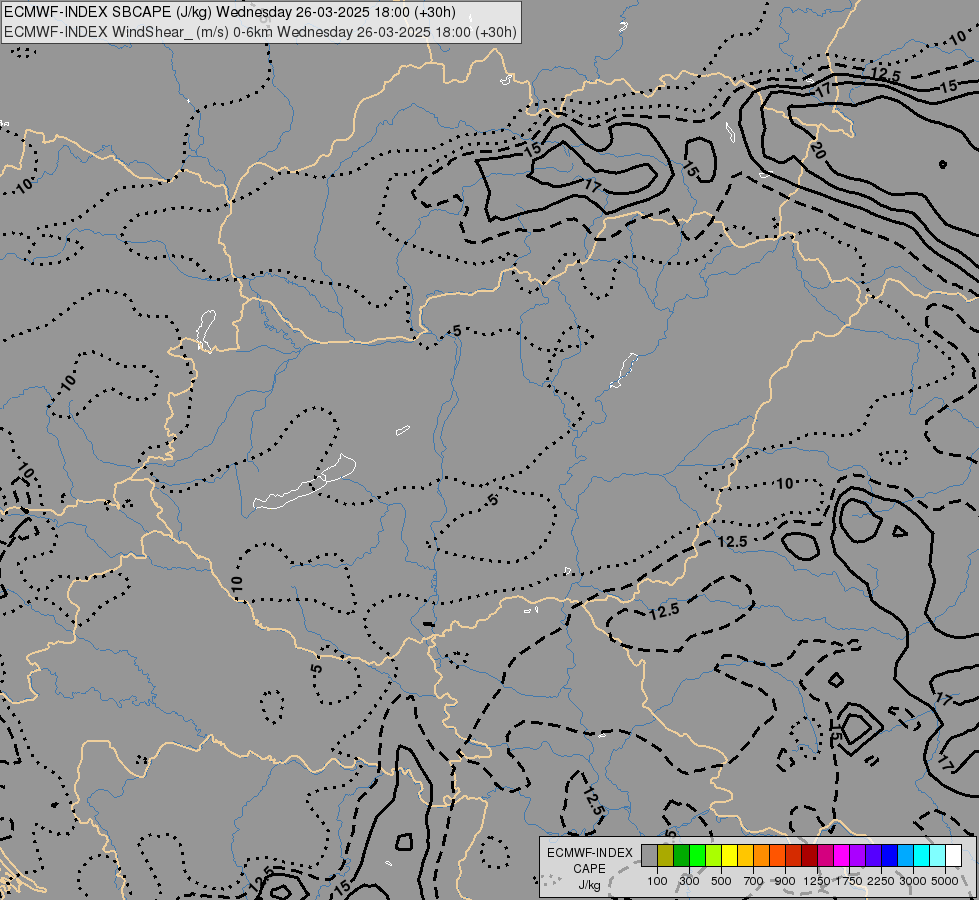979x900 pixels.
Task: Select the sky blue legend swatch
Action: 906,855
